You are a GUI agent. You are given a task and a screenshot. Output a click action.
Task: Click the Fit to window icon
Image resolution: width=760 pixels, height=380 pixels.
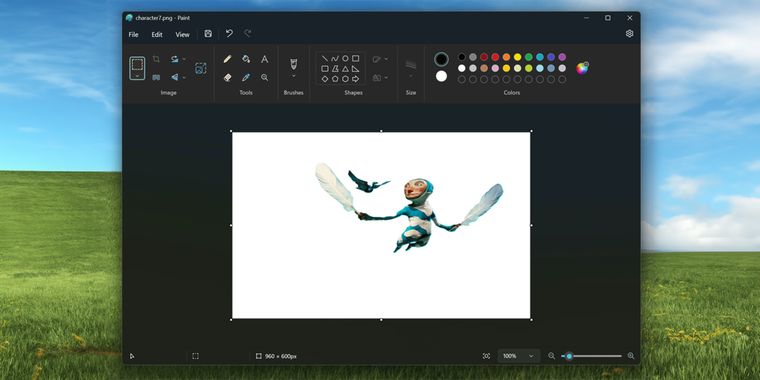click(486, 356)
